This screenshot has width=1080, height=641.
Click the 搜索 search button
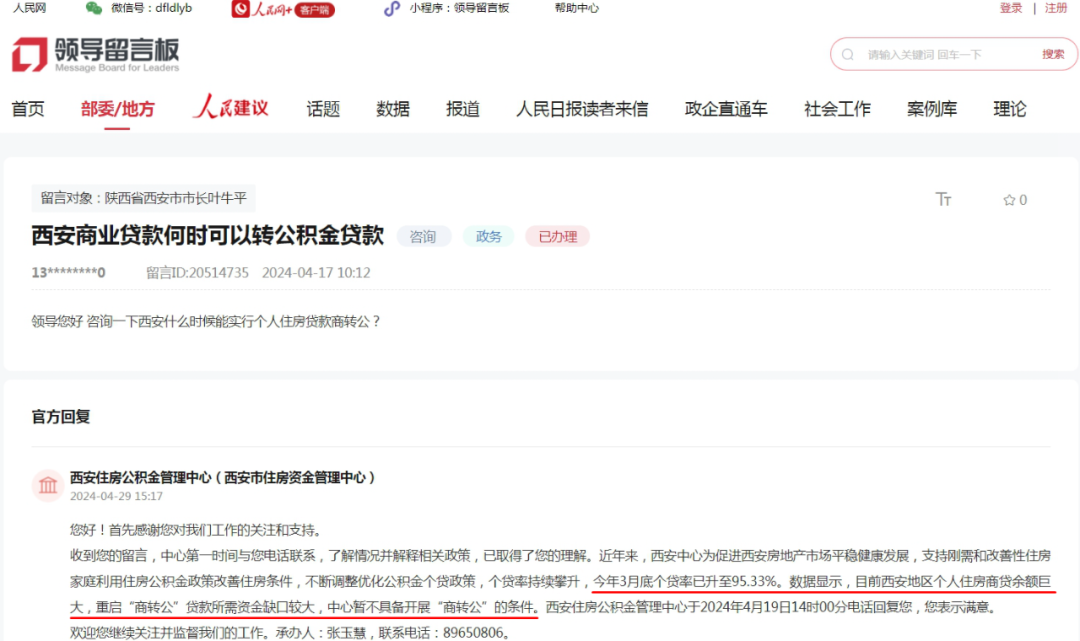click(x=1052, y=54)
